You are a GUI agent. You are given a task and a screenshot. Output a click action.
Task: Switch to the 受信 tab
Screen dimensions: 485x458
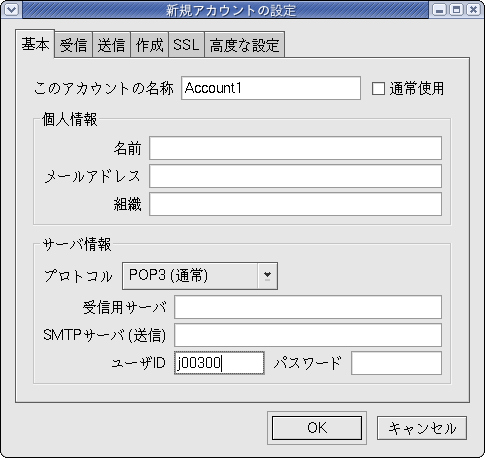pyautogui.click(x=73, y=45)
